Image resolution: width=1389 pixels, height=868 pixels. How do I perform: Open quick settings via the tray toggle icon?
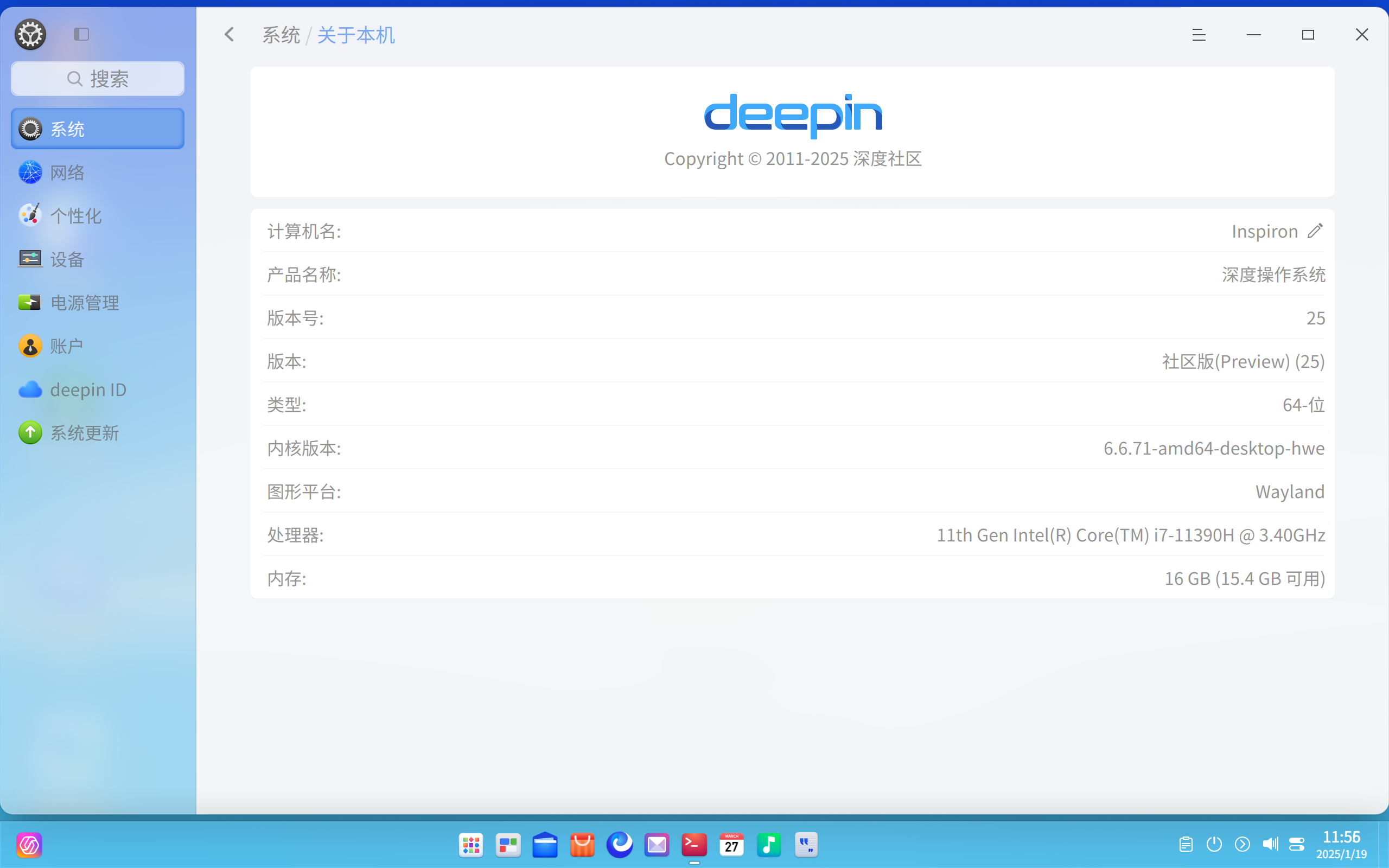point(1297,844)
